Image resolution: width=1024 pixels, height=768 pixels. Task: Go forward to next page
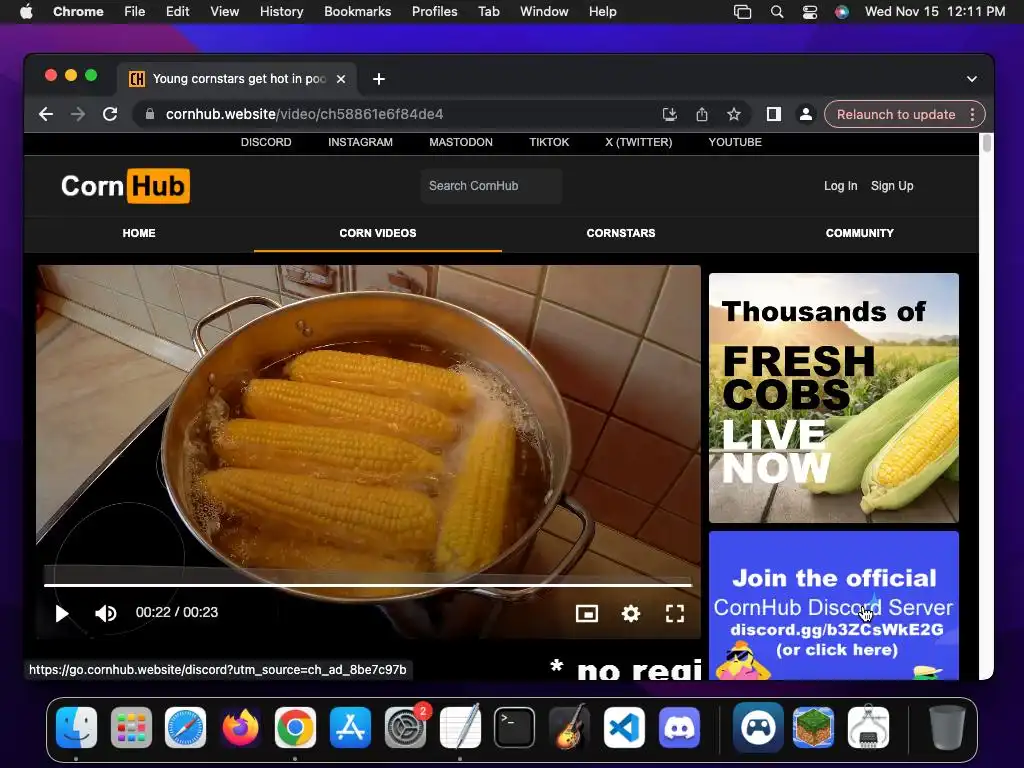pyautogui.click(x=78, y=114)
